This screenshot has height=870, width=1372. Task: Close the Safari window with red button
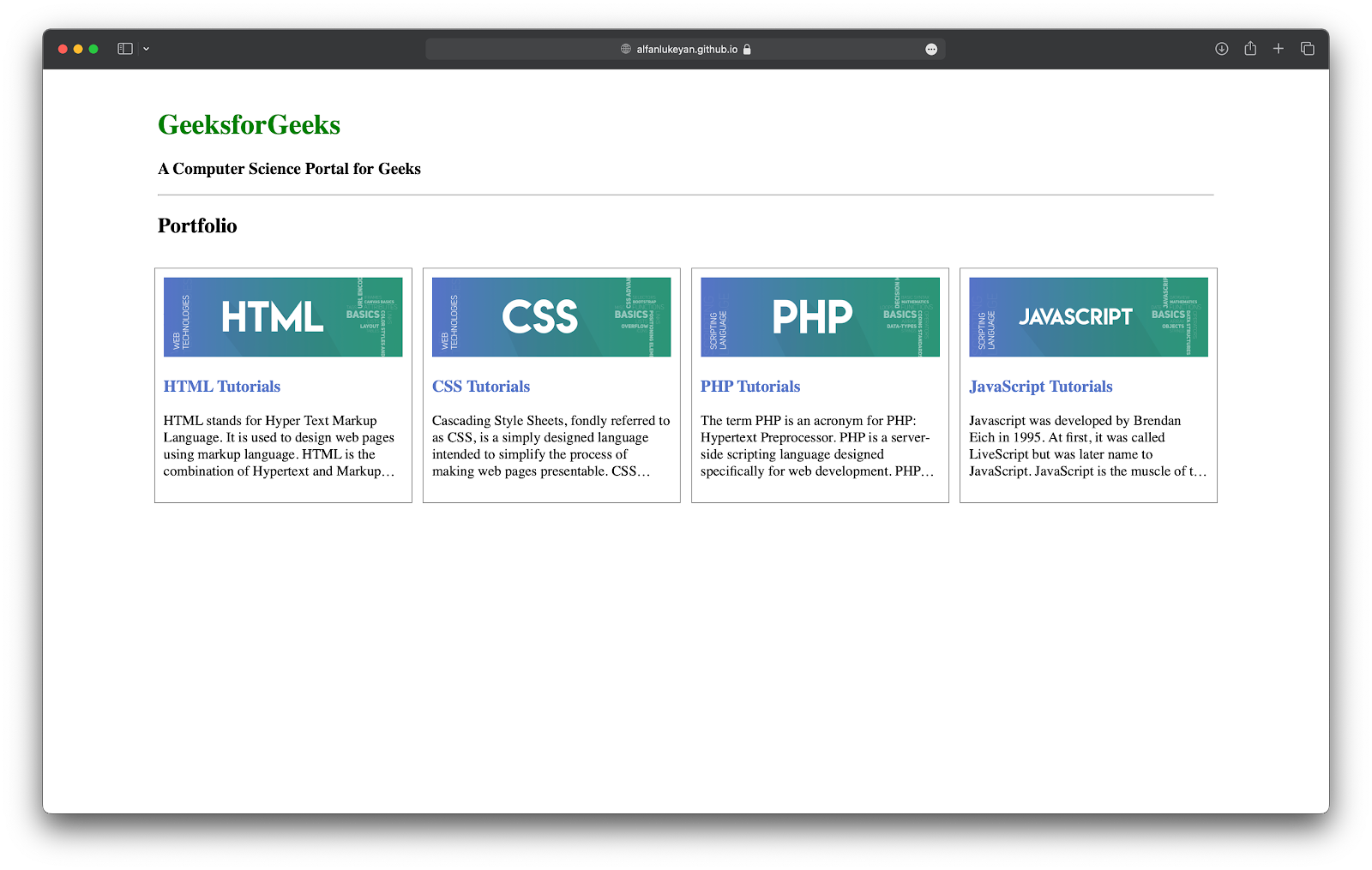pyautogui.click(x=63, y=49)
